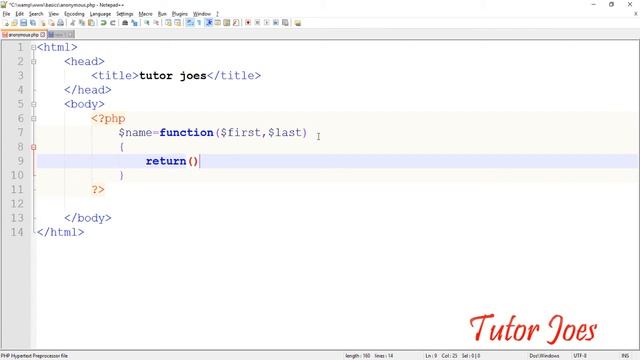Collapse the red brace fold on line 8
Viewport: 640px width, 360px height.
(33, 147)
